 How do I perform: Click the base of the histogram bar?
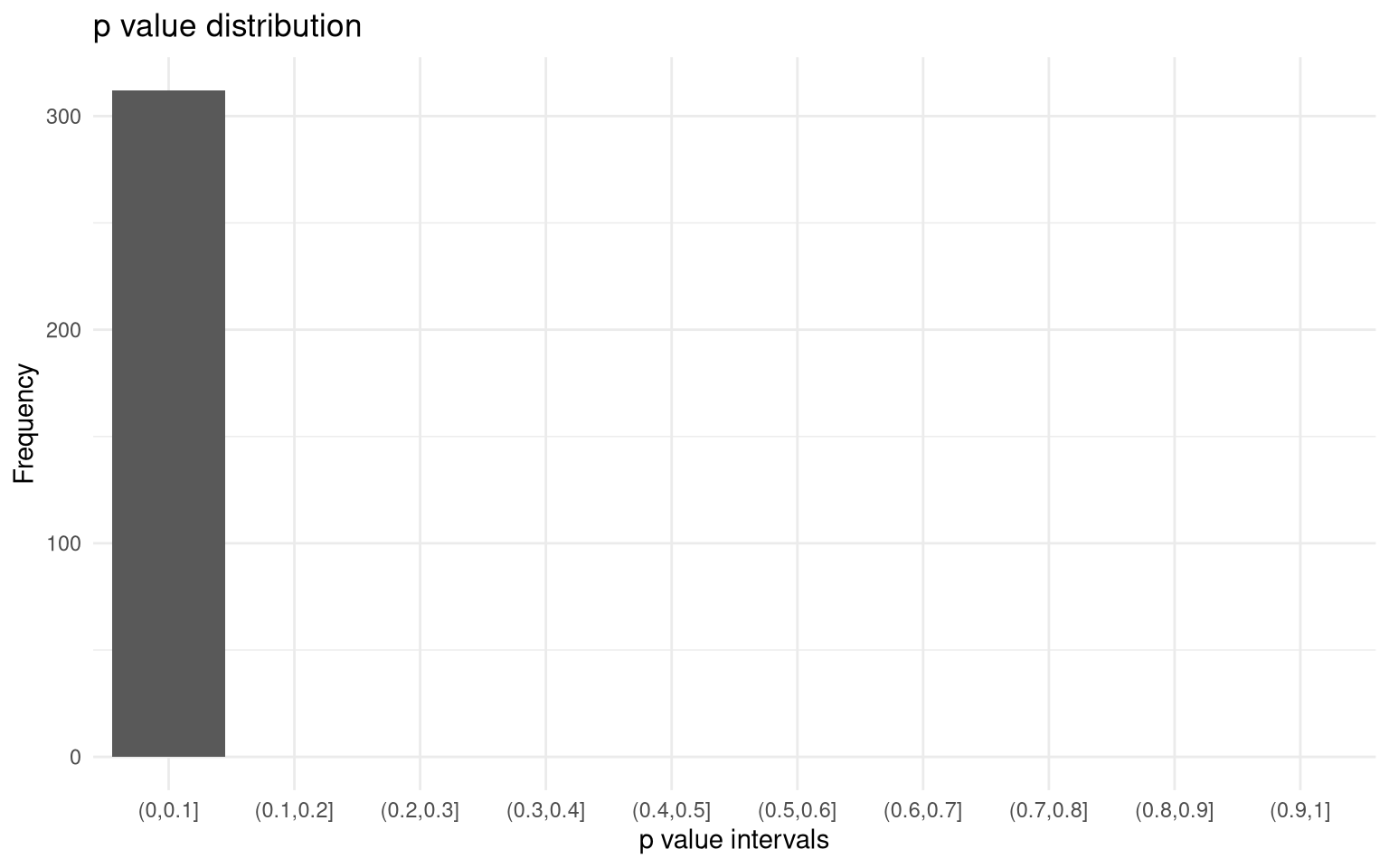168,755
